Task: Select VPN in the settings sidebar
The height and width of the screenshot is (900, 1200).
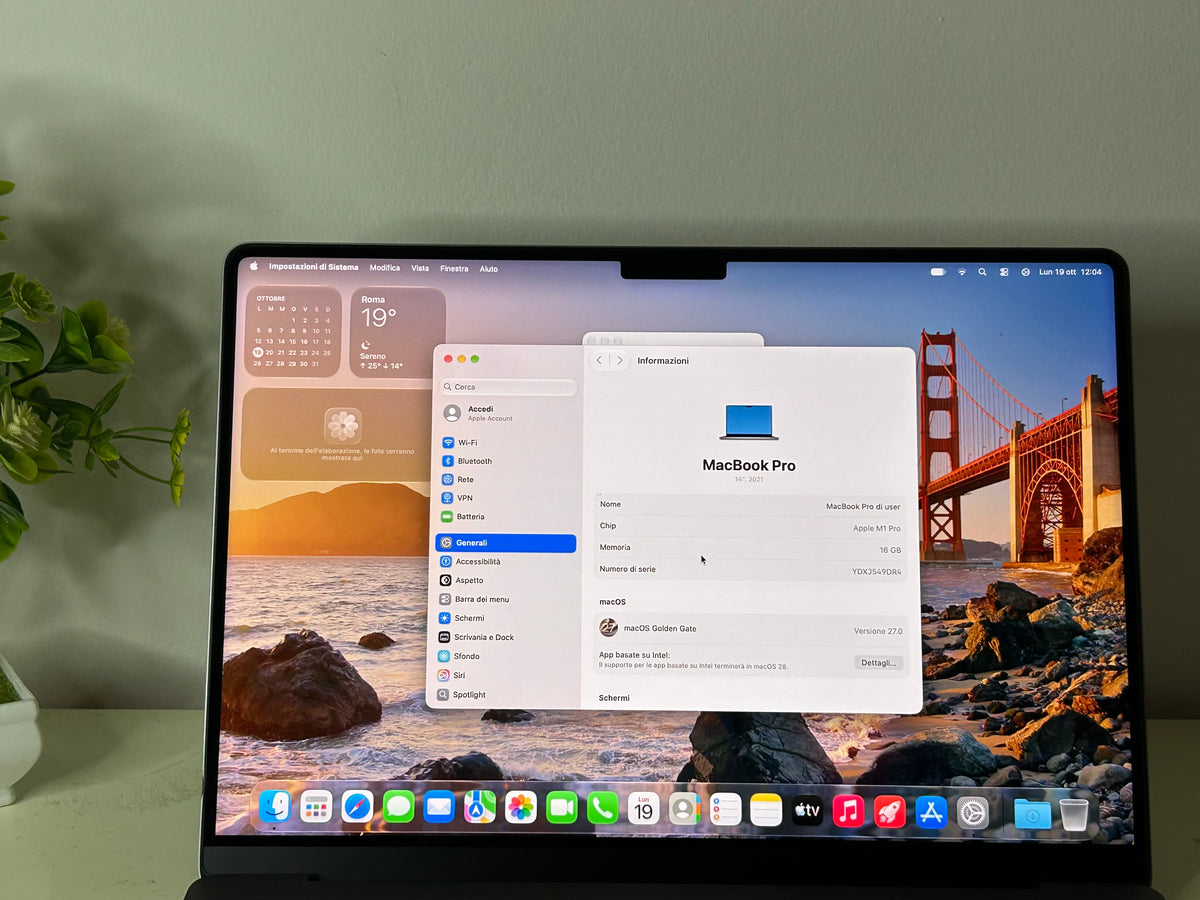Action: click(x=506, y=498)
